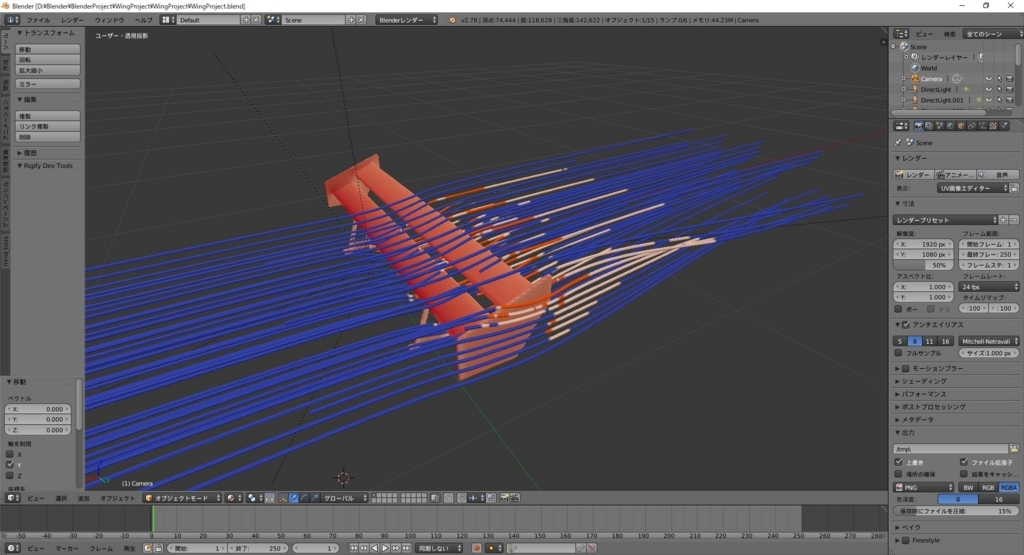Open the ヘルプ menu
1024x555 pixels.
[x=143, y=20]
